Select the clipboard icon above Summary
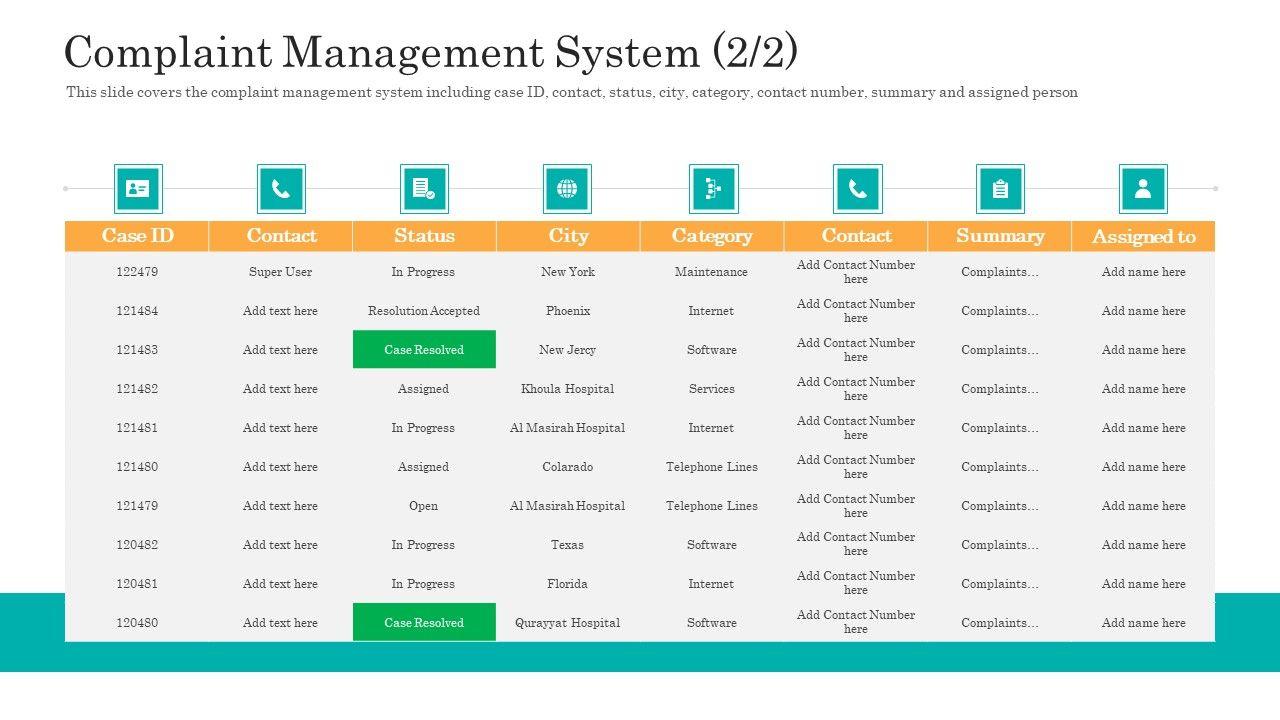 tap(1000, 189)
